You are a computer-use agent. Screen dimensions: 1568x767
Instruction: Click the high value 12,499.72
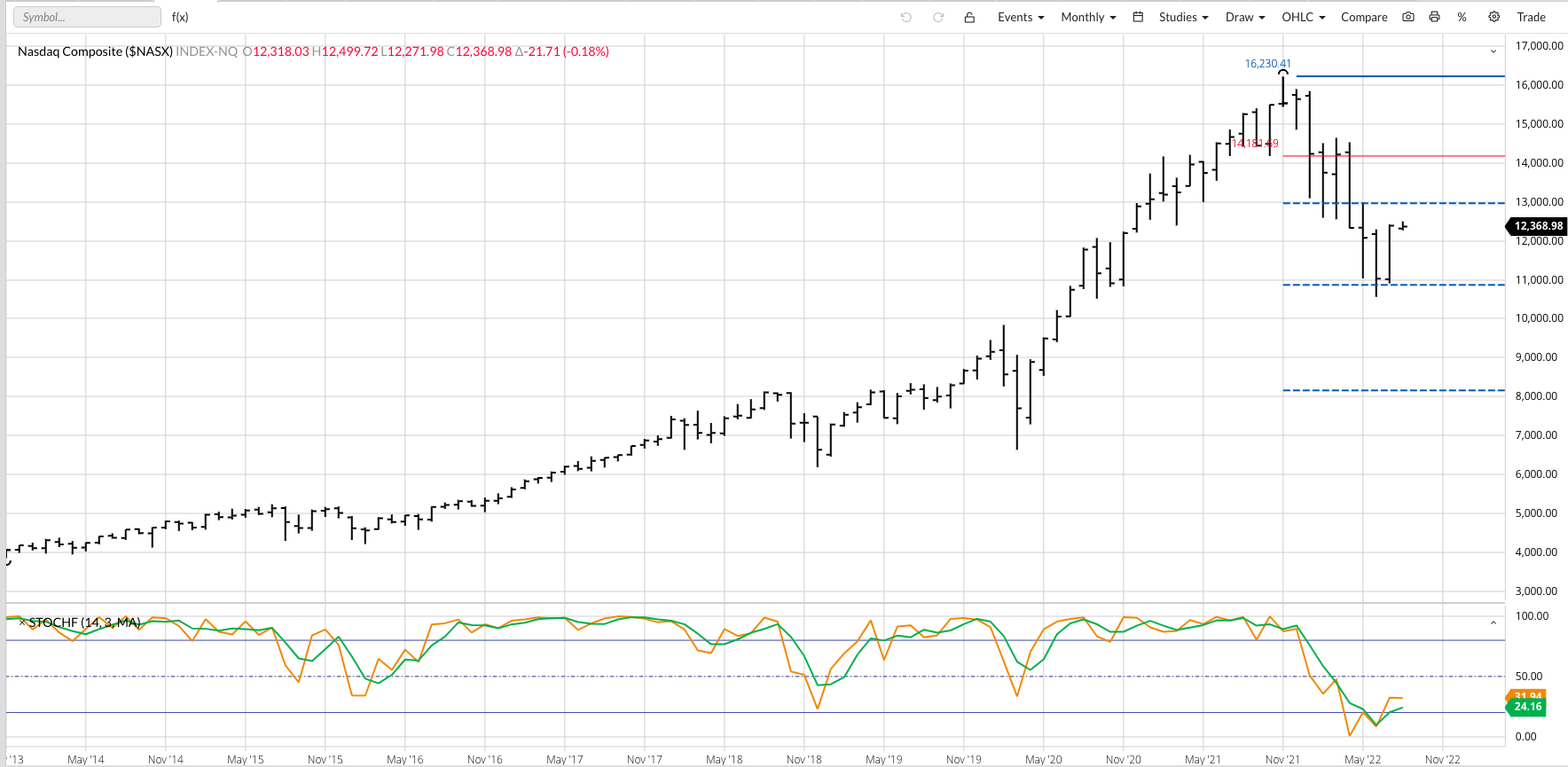click(x=349, y=51)
